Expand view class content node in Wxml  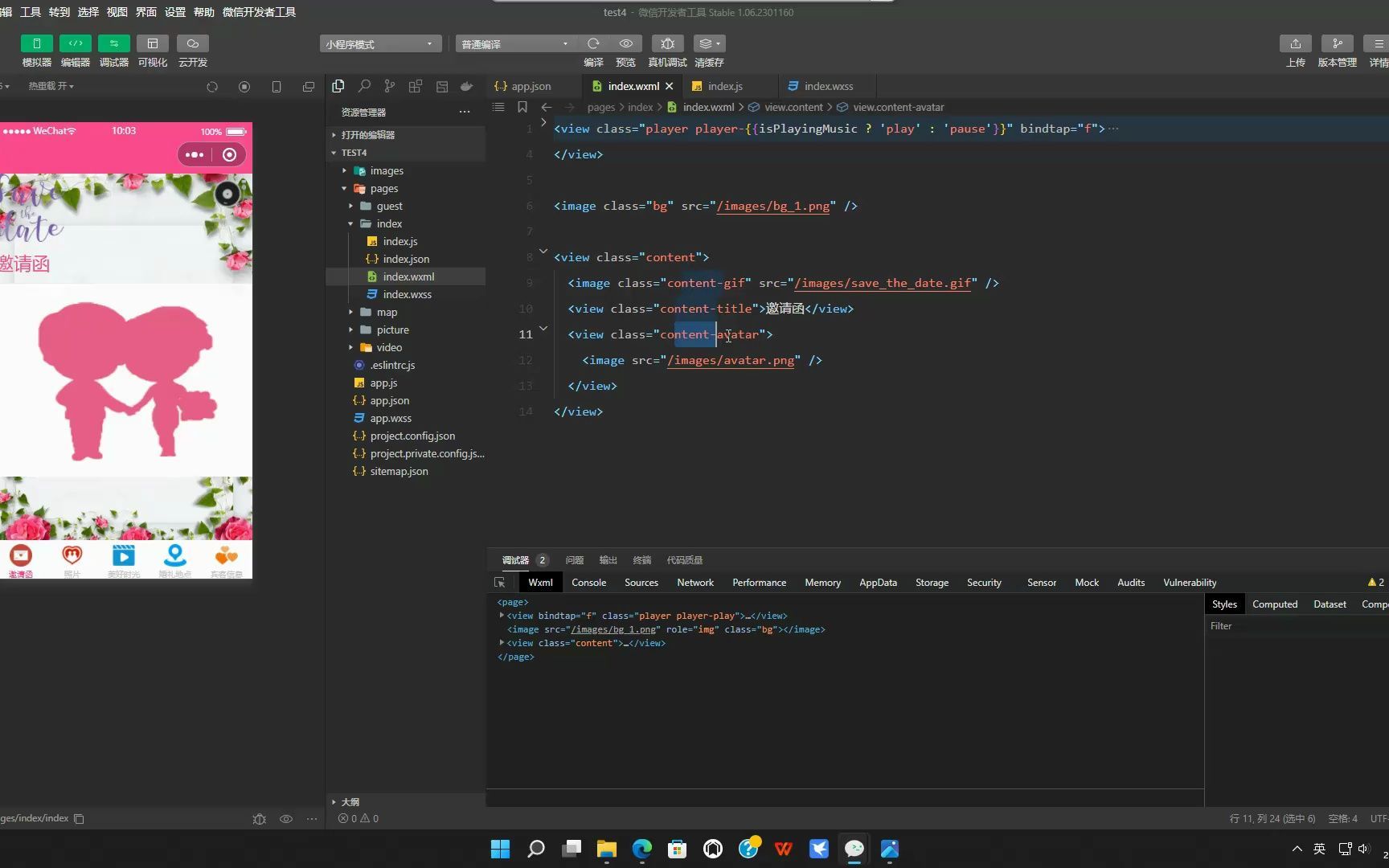(x=502, y=643)
